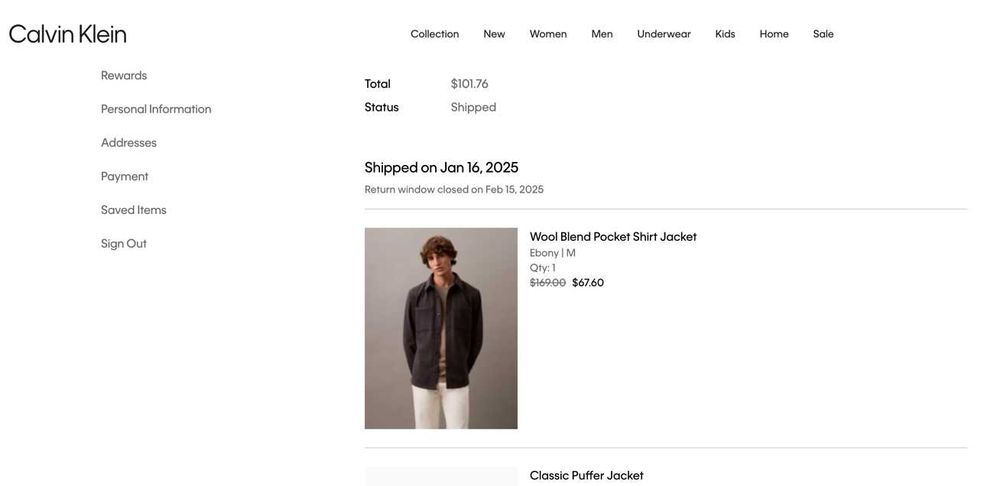This screenshot has height=486, width=1000.
Task: Go to the New arrivals menu
Action: 494,34
